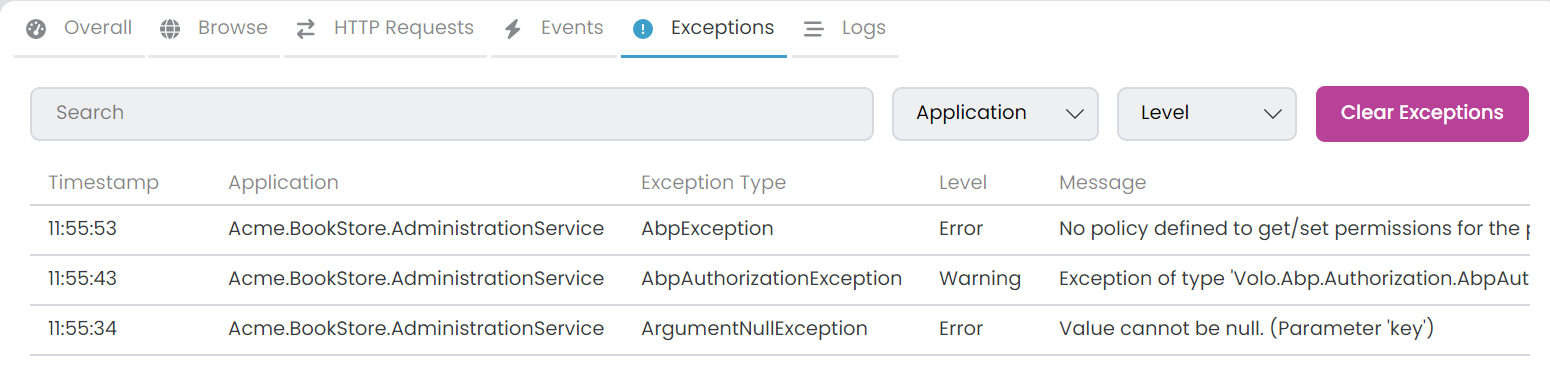Select the Exceptions tab label
Image resolution: width=1550 pixels, height=370 pixels.
[722, 28]
